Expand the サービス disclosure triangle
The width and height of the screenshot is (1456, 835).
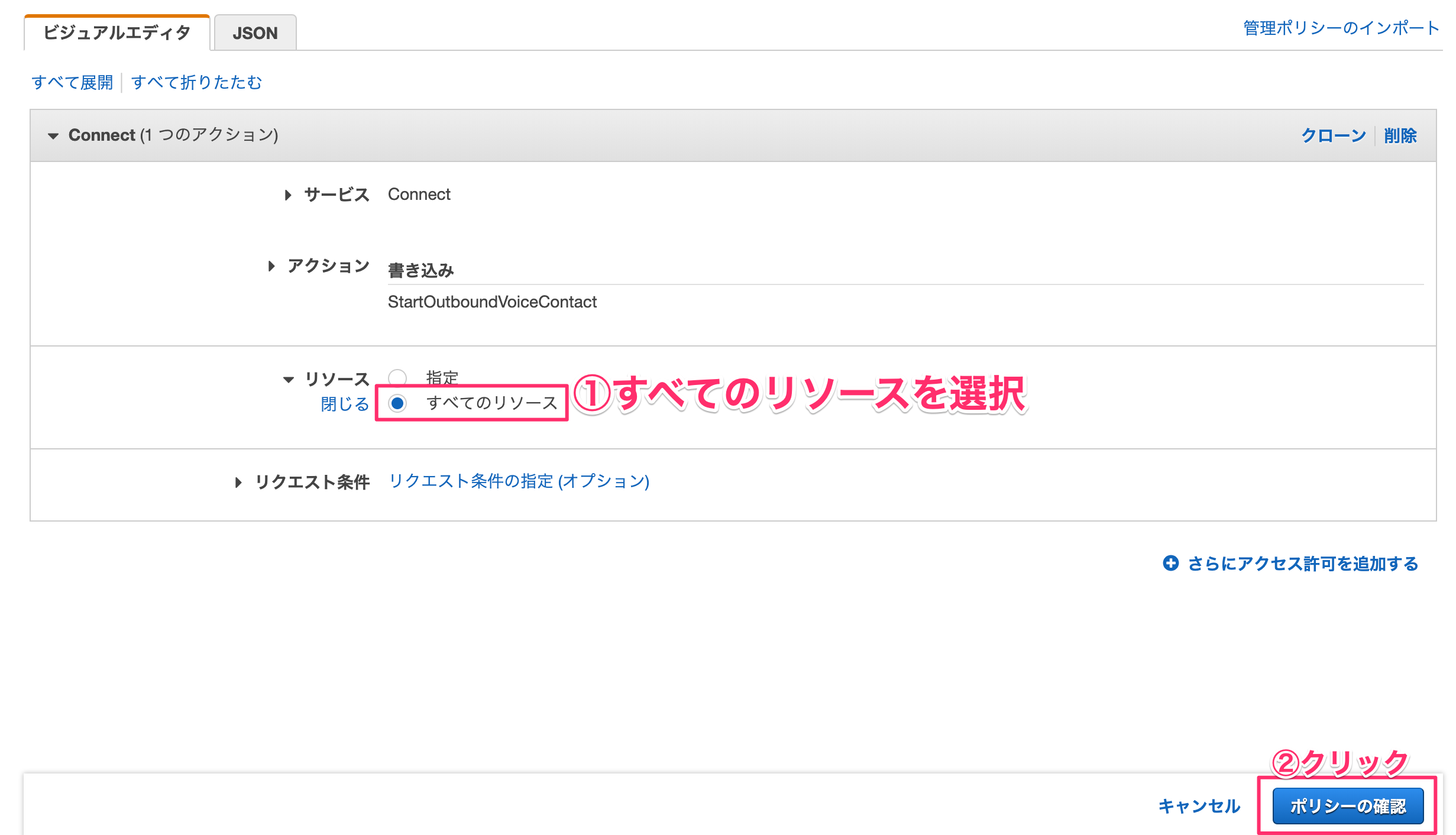coord(288,195)
